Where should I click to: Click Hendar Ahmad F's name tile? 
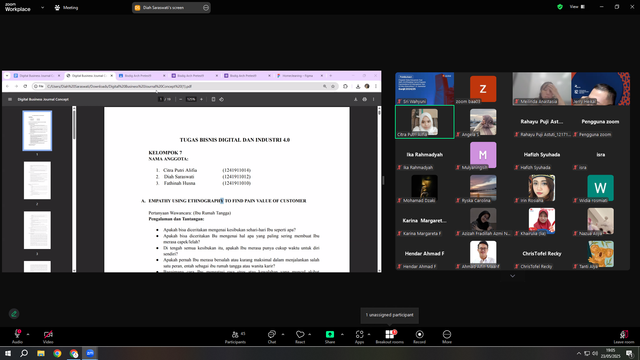coord(424,253)
